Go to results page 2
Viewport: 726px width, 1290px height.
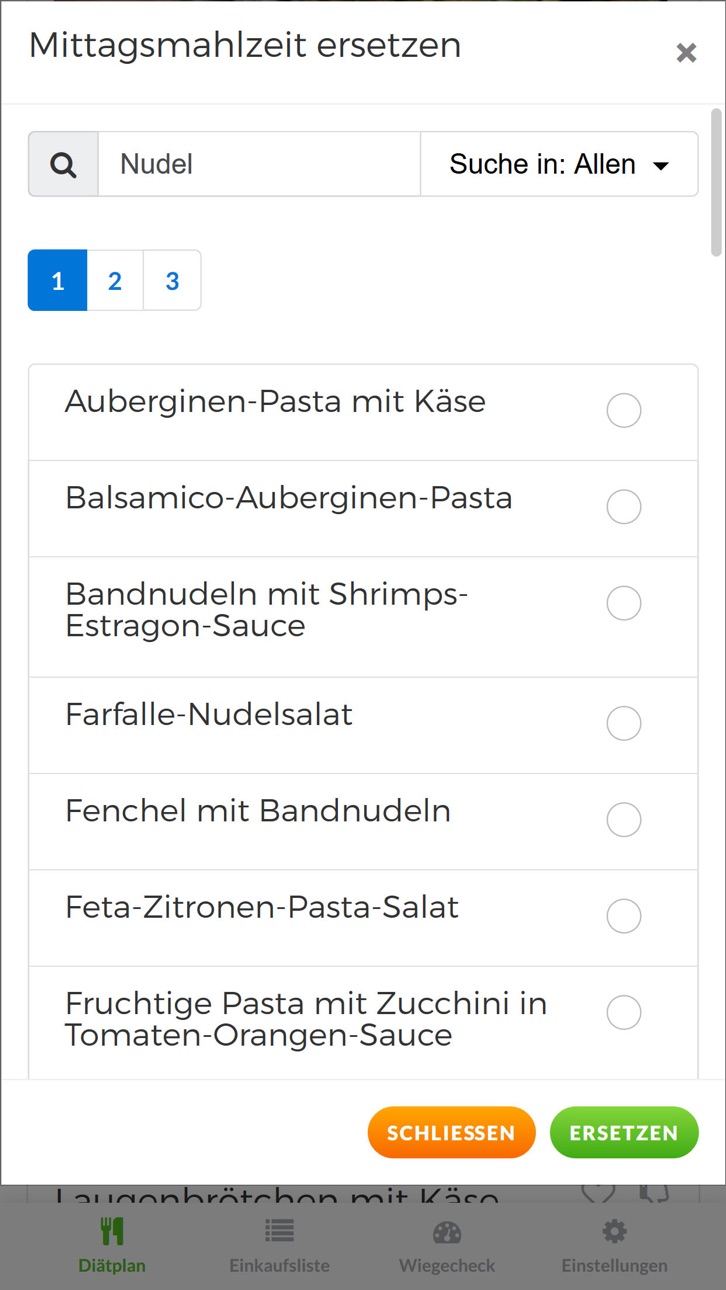[x=115, y=281]
